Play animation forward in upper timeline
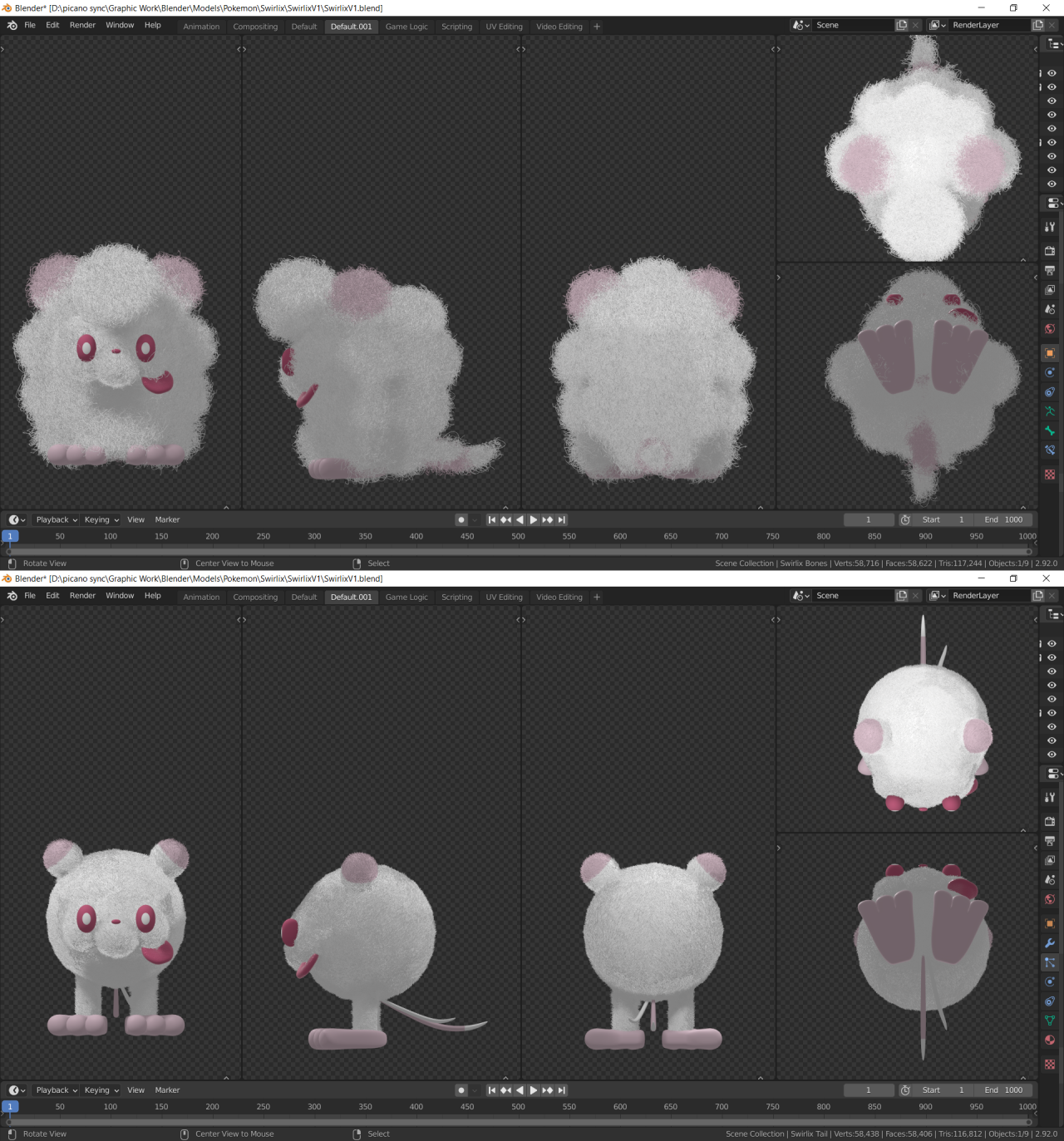Image resolution: width=1064 pixels, height=1141 pixels. click(x=534, y=519)
